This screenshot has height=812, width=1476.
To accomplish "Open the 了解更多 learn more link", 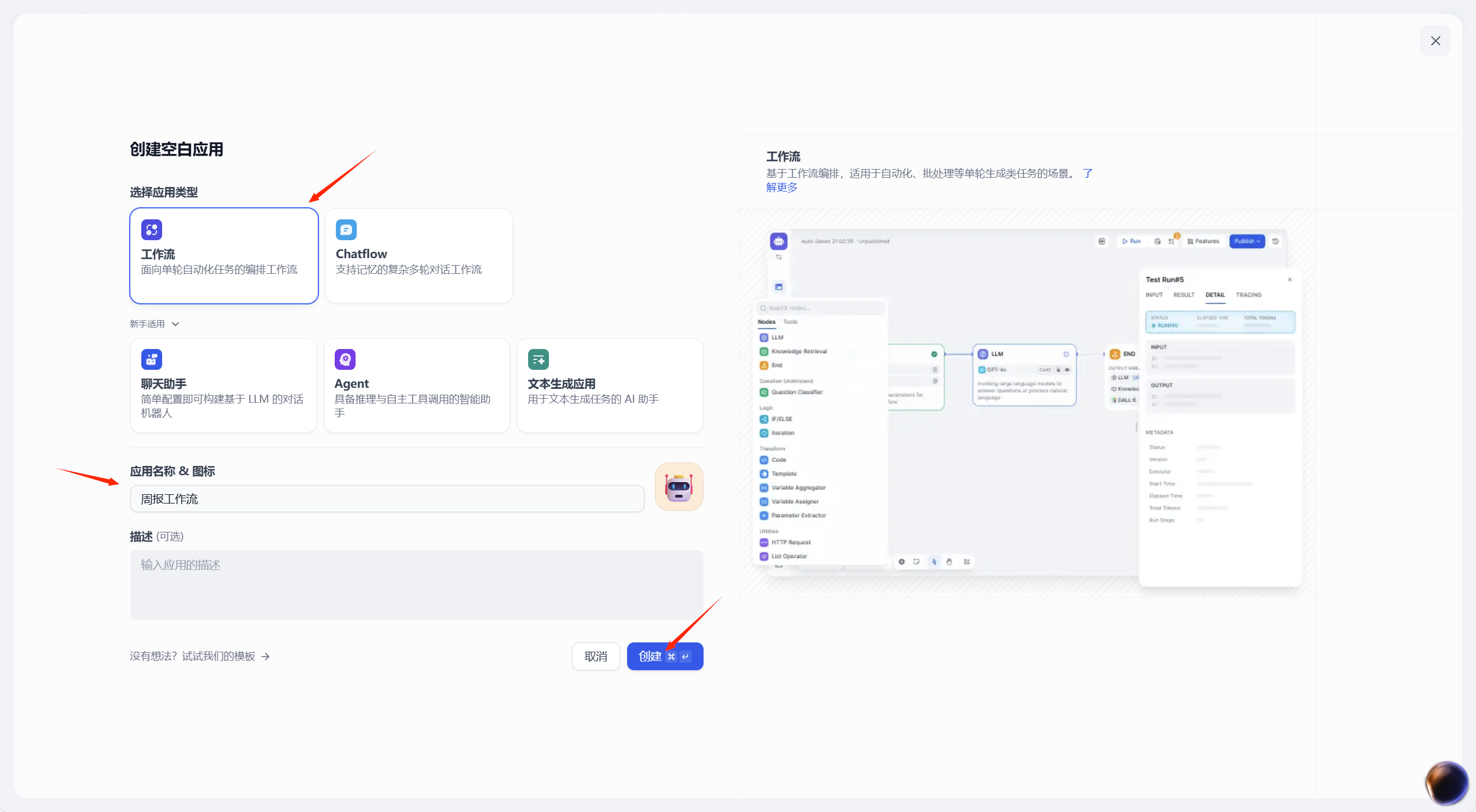I will pyautogui.click(x=782, y=188).
